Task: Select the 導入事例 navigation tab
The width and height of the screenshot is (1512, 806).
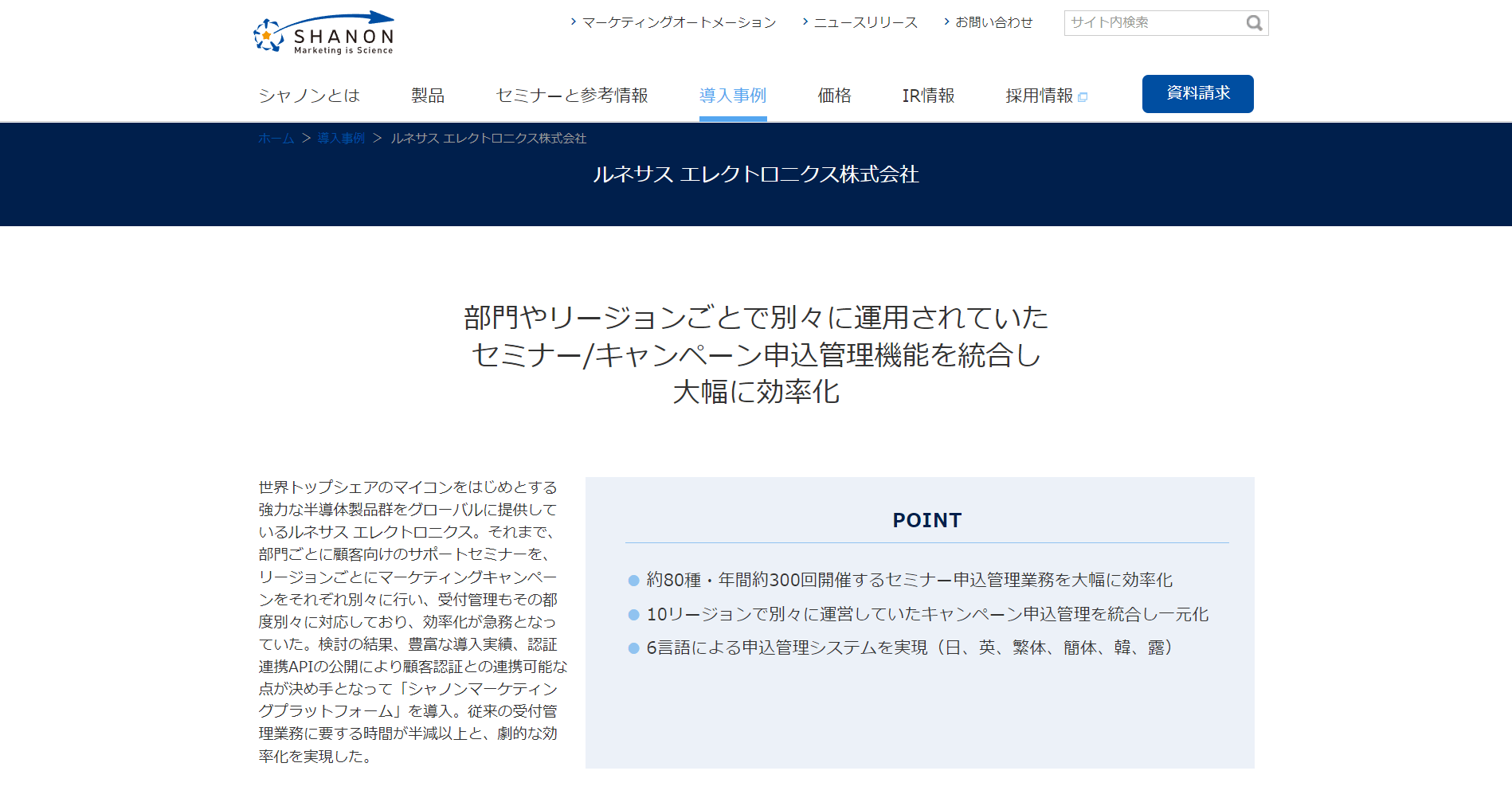Action: click(733, 96)
